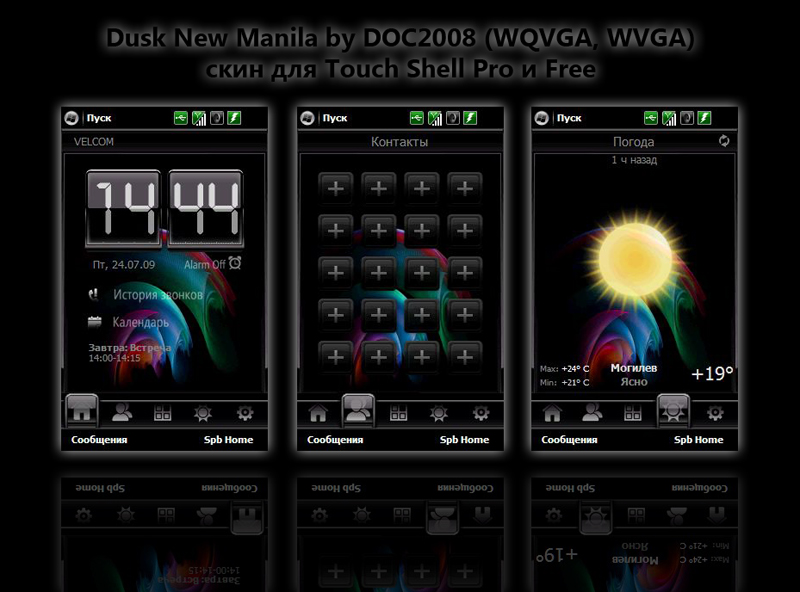Select the Home tab on the Контакты screen

[318, 413]
